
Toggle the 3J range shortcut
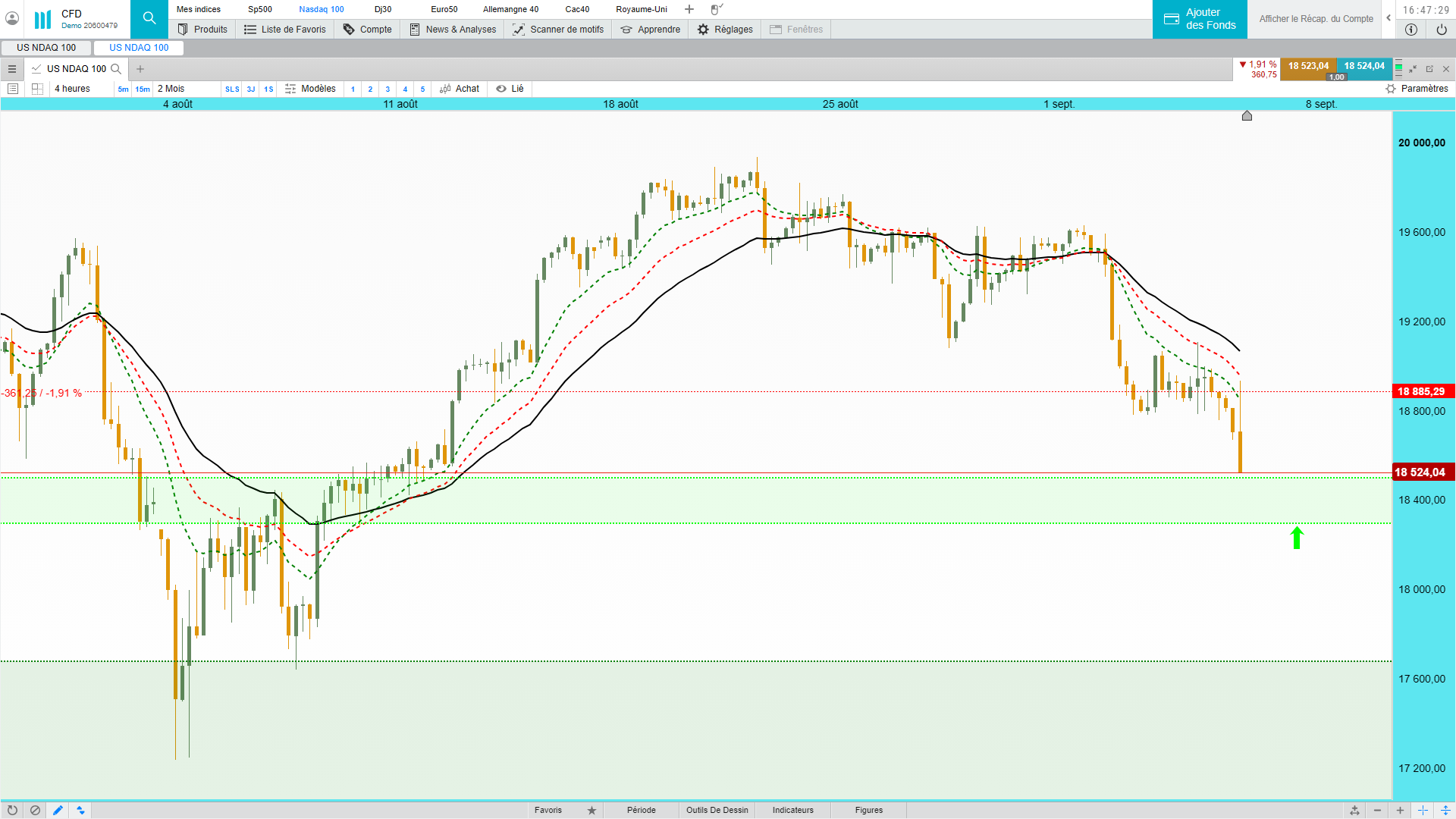click(x=251, y=89)
